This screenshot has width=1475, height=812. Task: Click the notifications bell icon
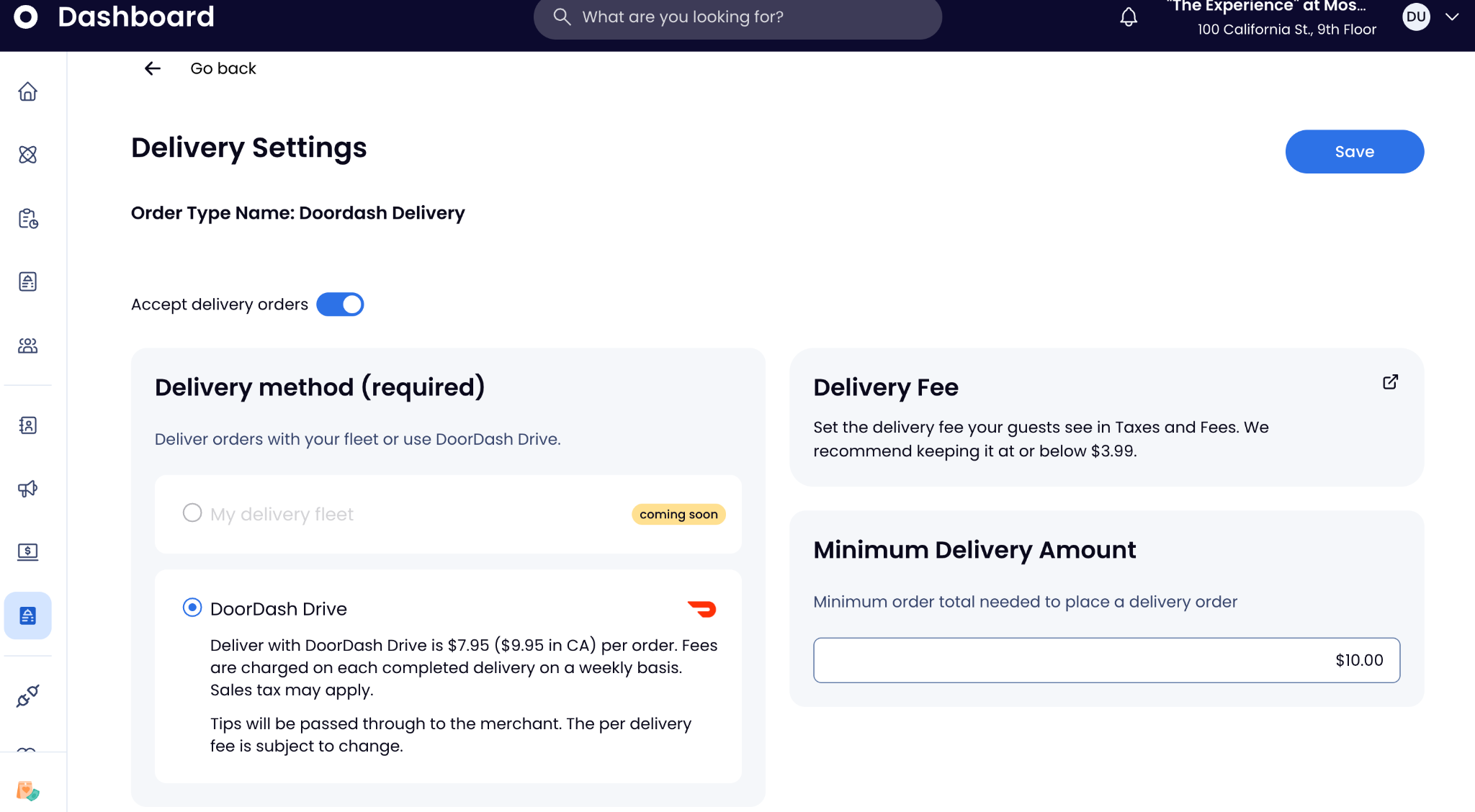click(x=1129, y=17)
